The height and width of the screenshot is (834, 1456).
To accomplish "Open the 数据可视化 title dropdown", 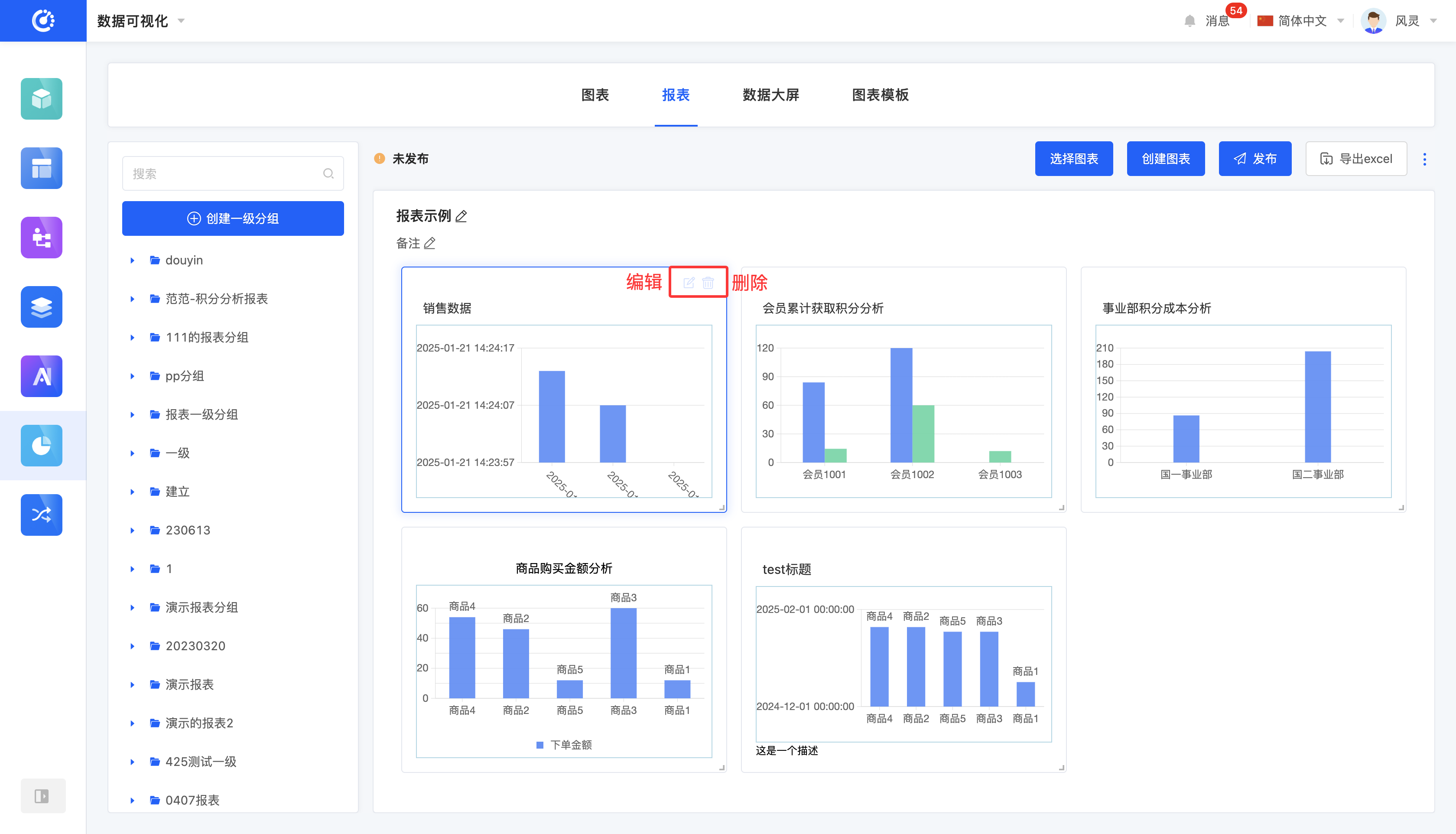I will (140, 21).
